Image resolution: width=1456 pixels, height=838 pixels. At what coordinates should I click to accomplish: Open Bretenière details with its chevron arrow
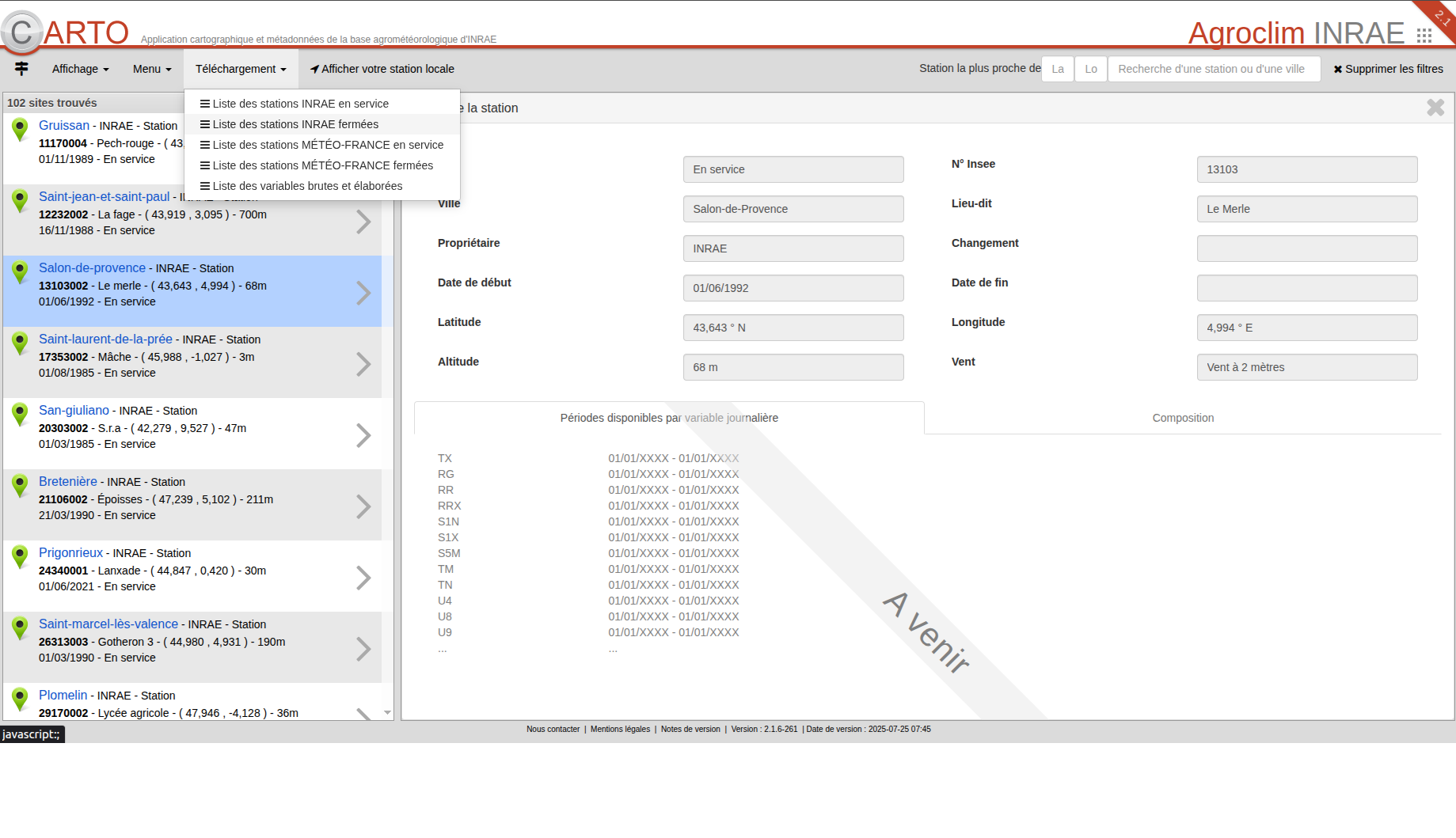(x=363, y=506)
